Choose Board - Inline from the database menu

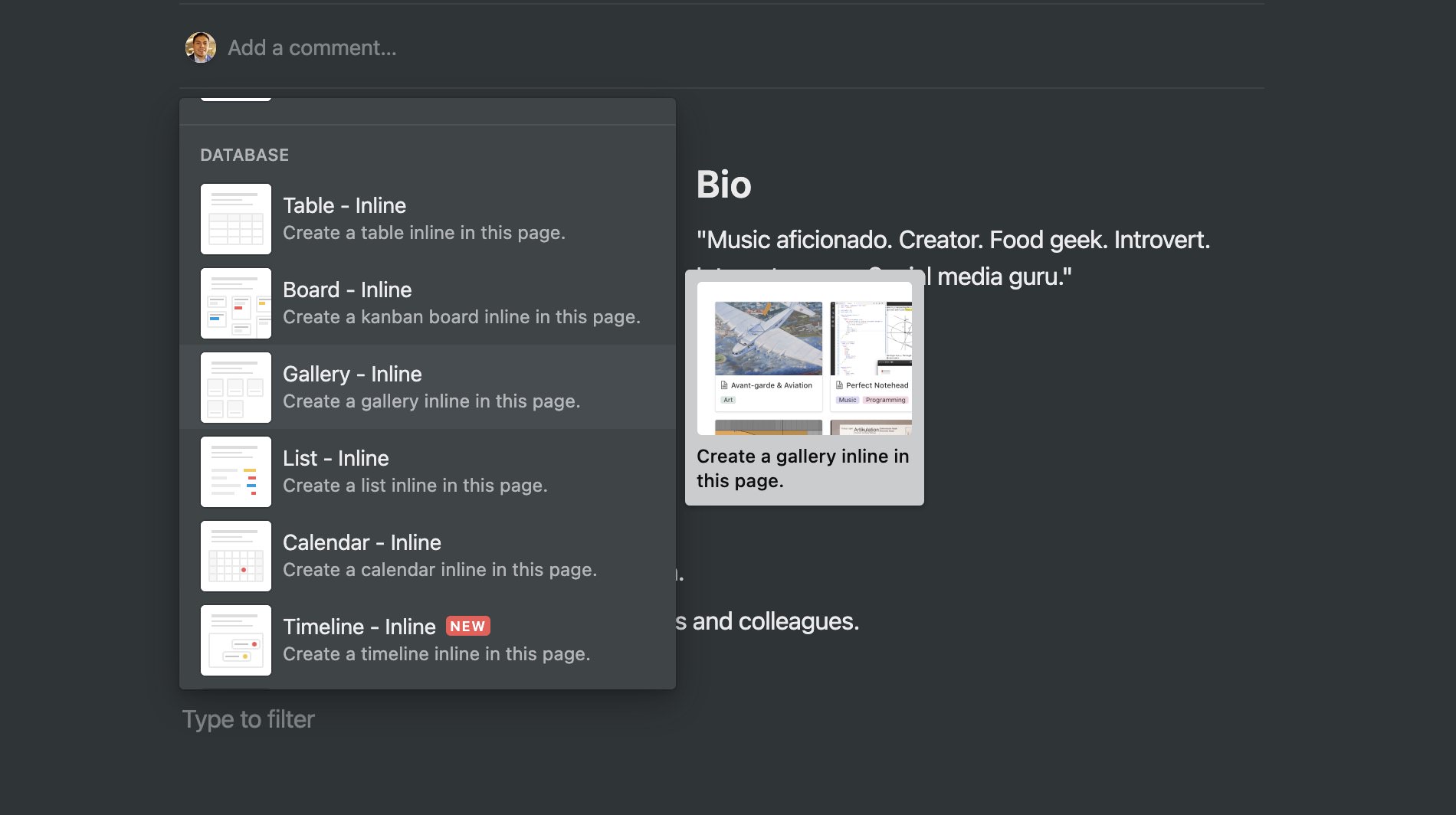point(428,303)
